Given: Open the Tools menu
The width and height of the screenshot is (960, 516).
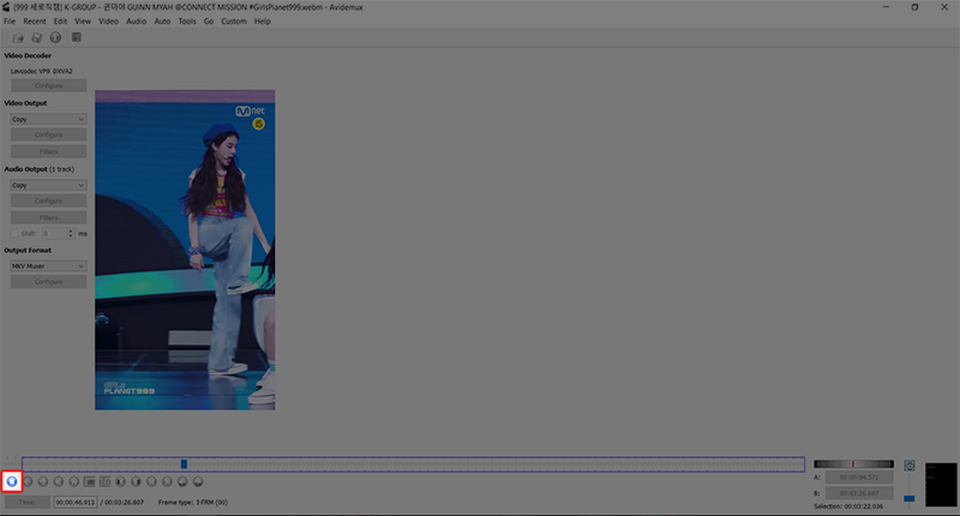Looking at the screenshot, I should [x=187, y=21].
